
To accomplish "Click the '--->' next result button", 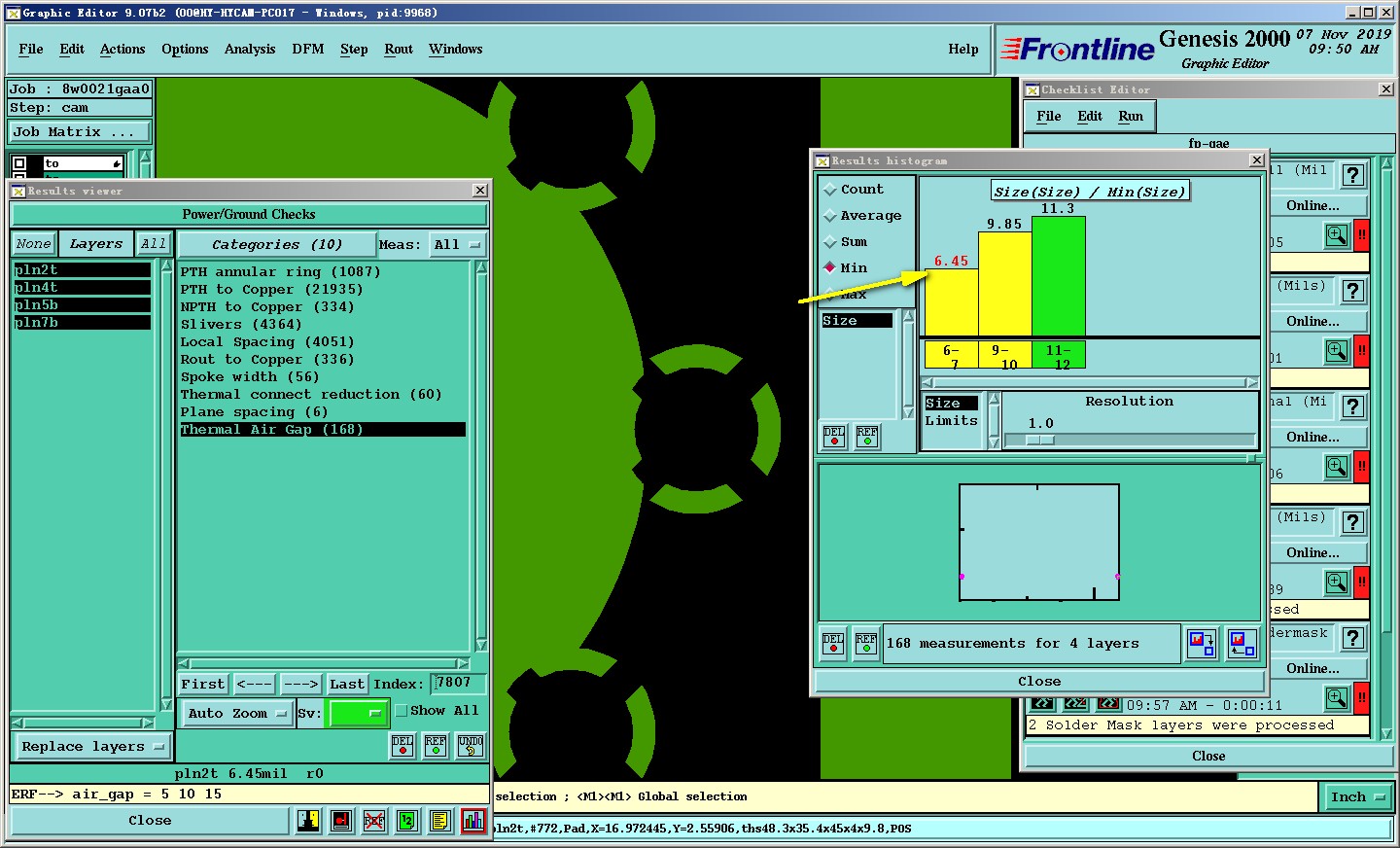I will tap(300, 685).
